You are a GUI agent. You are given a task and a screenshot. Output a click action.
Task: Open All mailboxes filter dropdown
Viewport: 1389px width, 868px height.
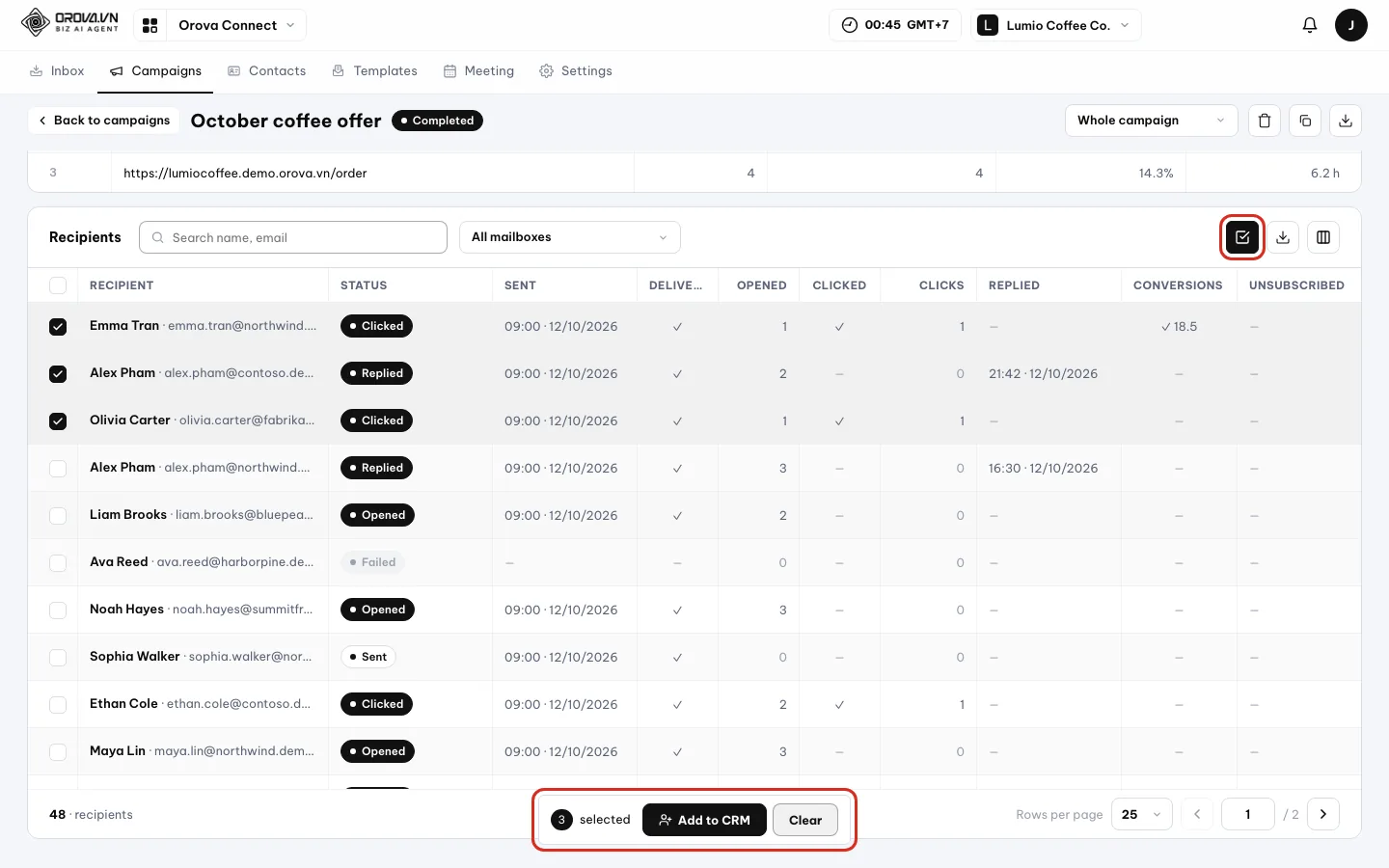[x=569, y=237]
